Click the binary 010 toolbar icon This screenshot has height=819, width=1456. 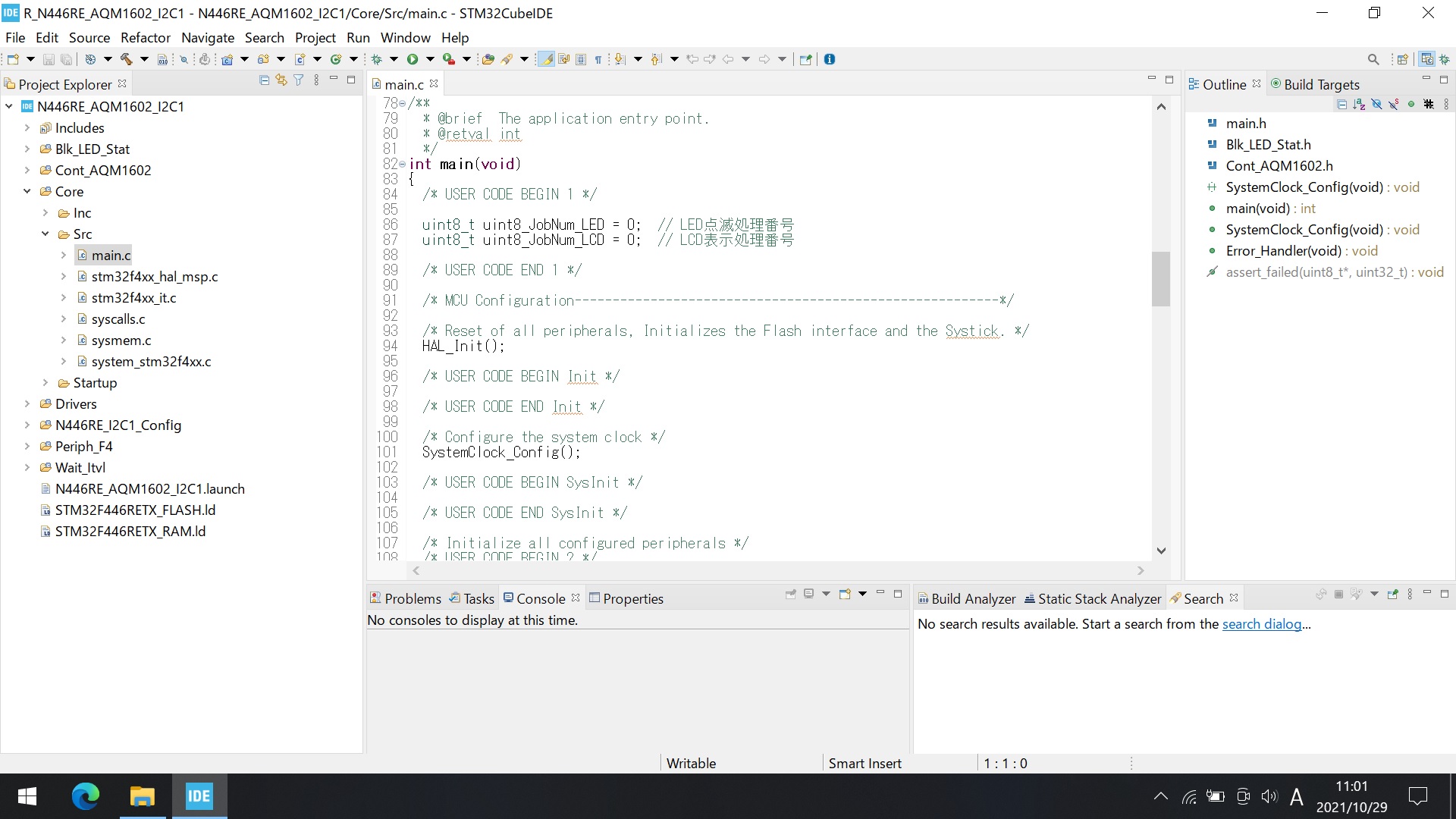[x=162, y=59]
